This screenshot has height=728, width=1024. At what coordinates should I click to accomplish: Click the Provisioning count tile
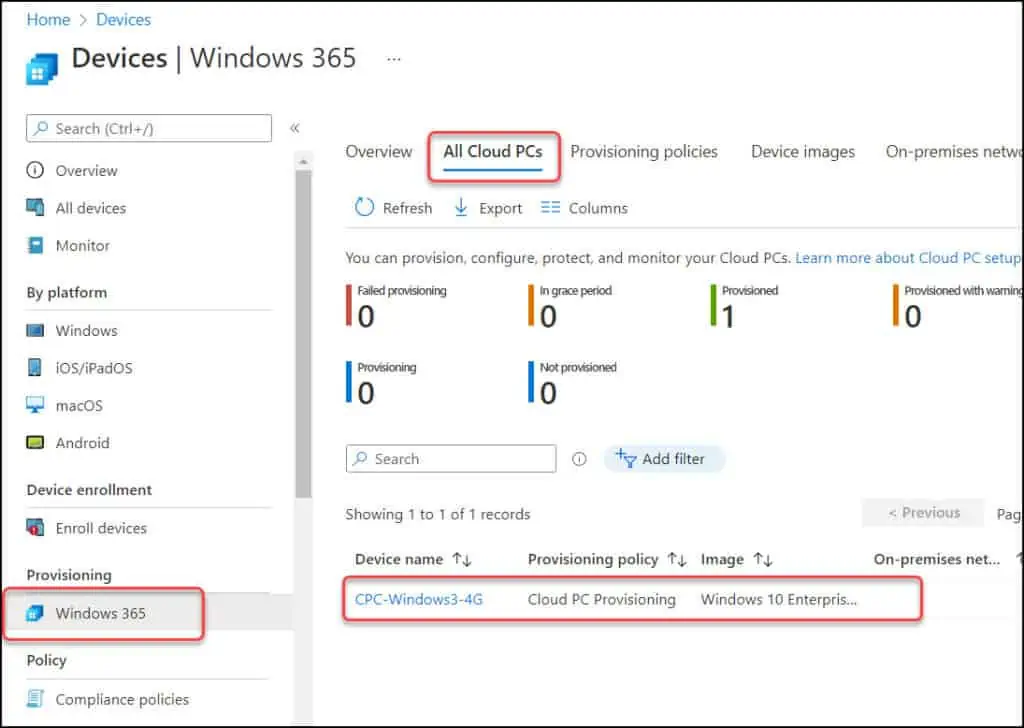[381, 383]
